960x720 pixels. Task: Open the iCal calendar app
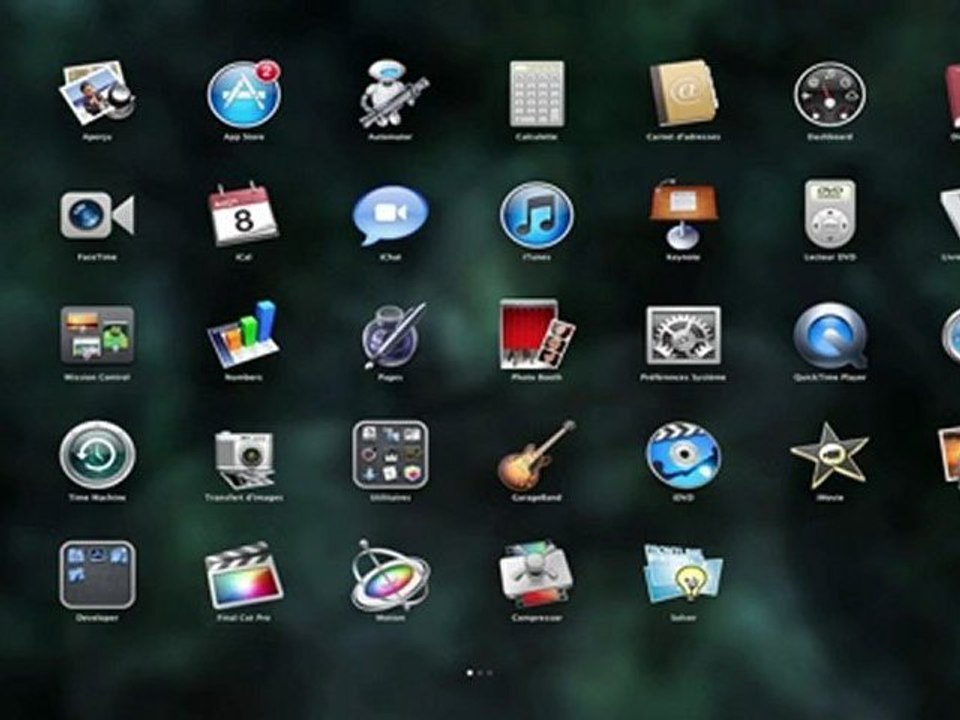point(244,214)
